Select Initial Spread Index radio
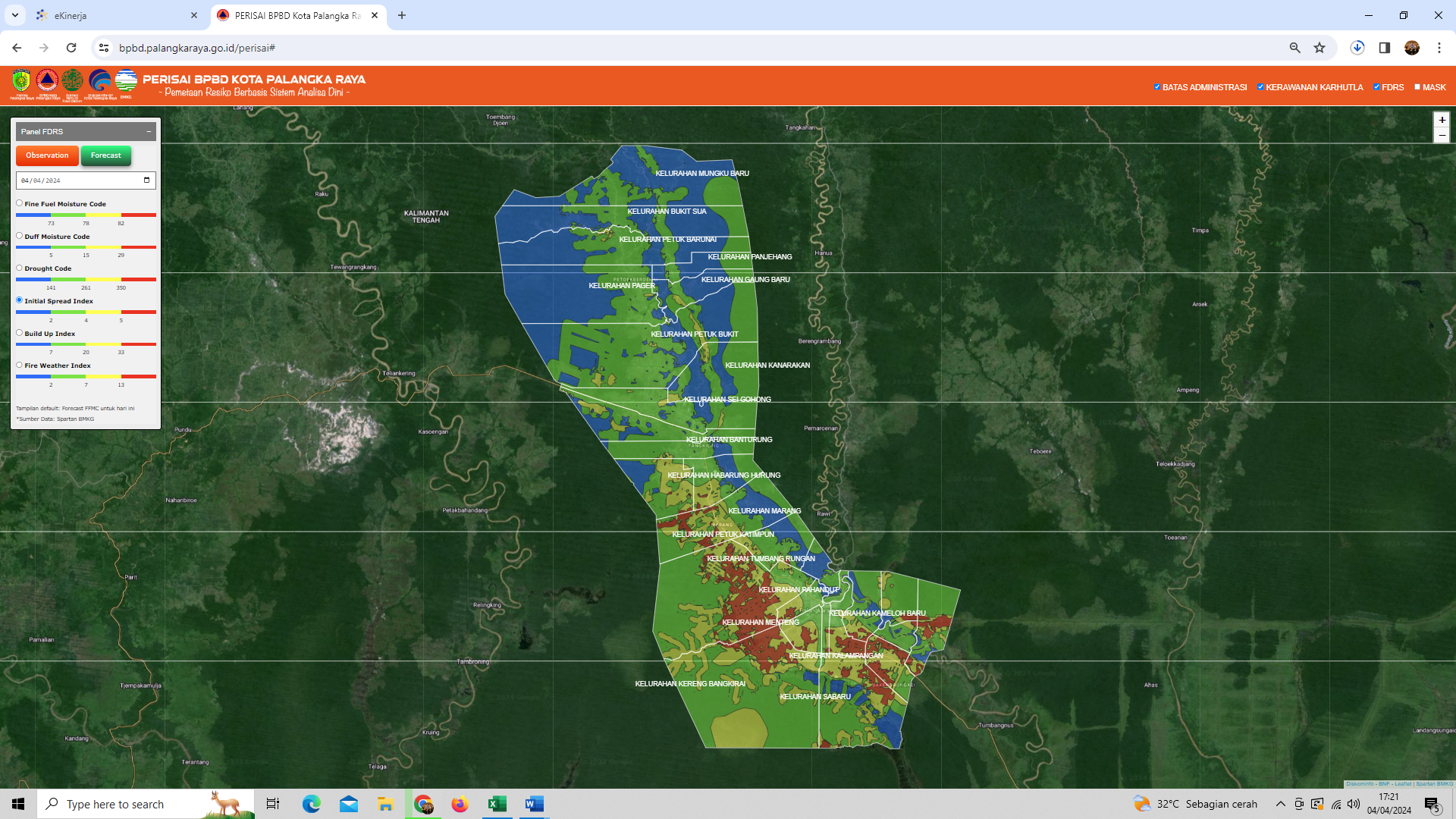 point(20,300)
